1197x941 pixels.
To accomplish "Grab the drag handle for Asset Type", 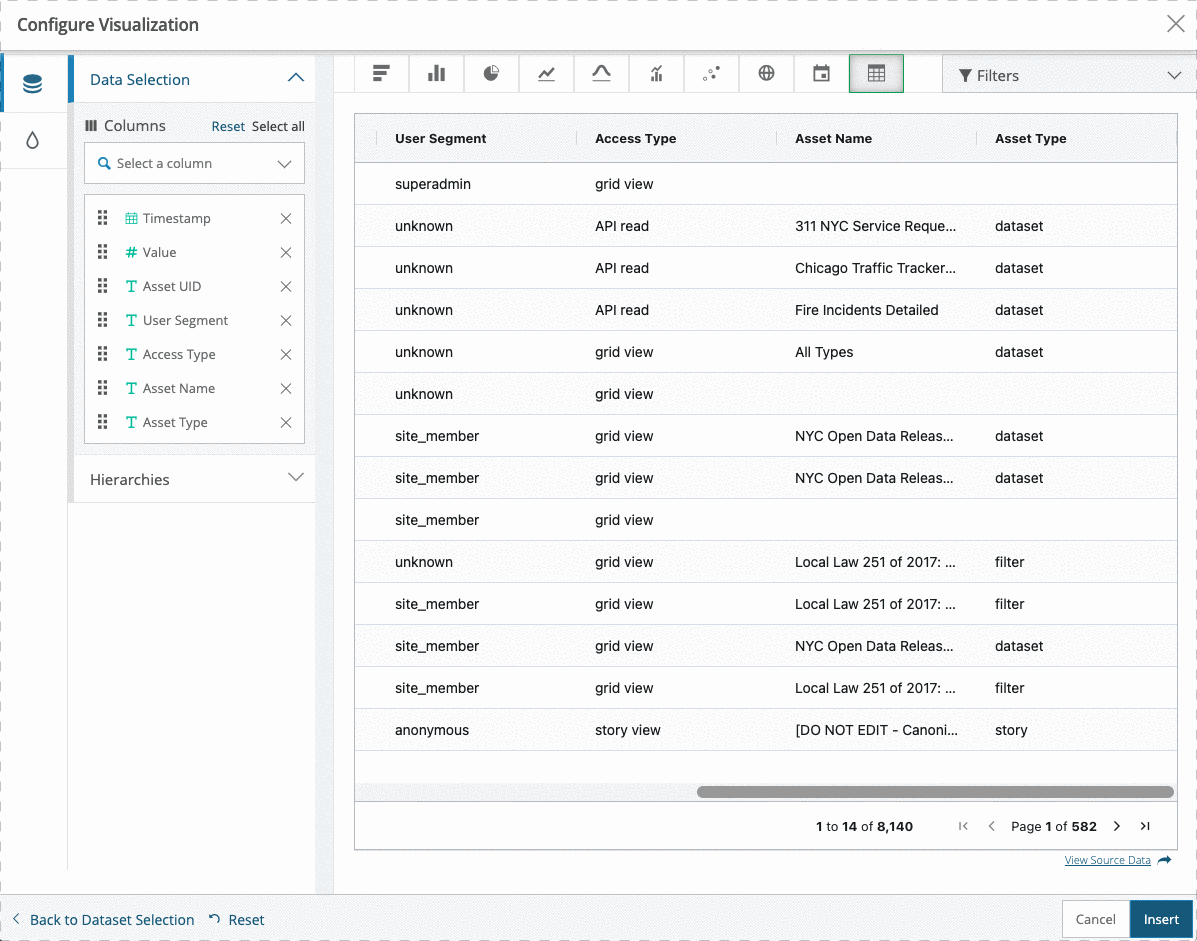I will pos(102,421).
